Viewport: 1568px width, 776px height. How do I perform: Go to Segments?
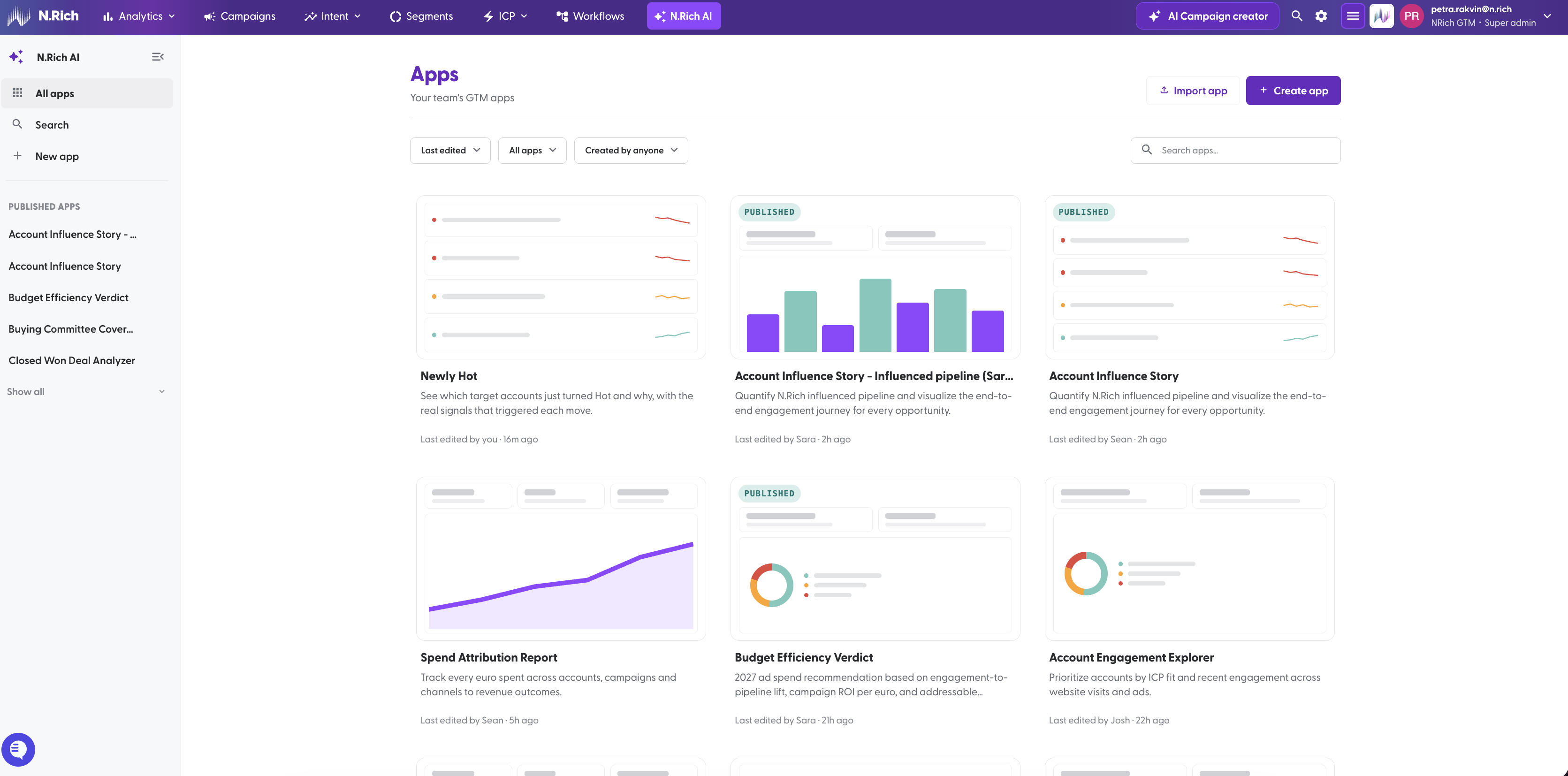pyautogui.click(x=421, y=16)
